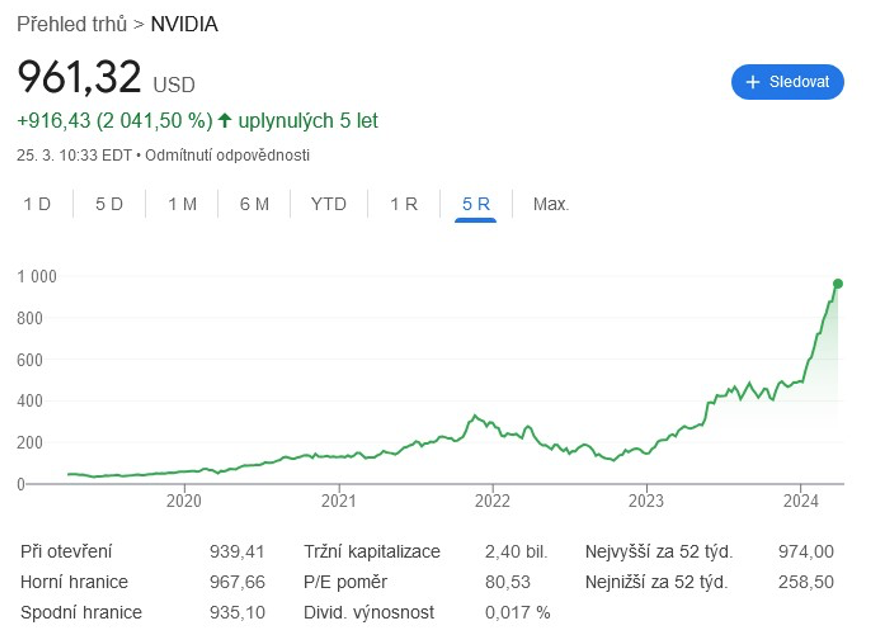
Task: Show the Max. time range
Action: click(x=551, y=204)
